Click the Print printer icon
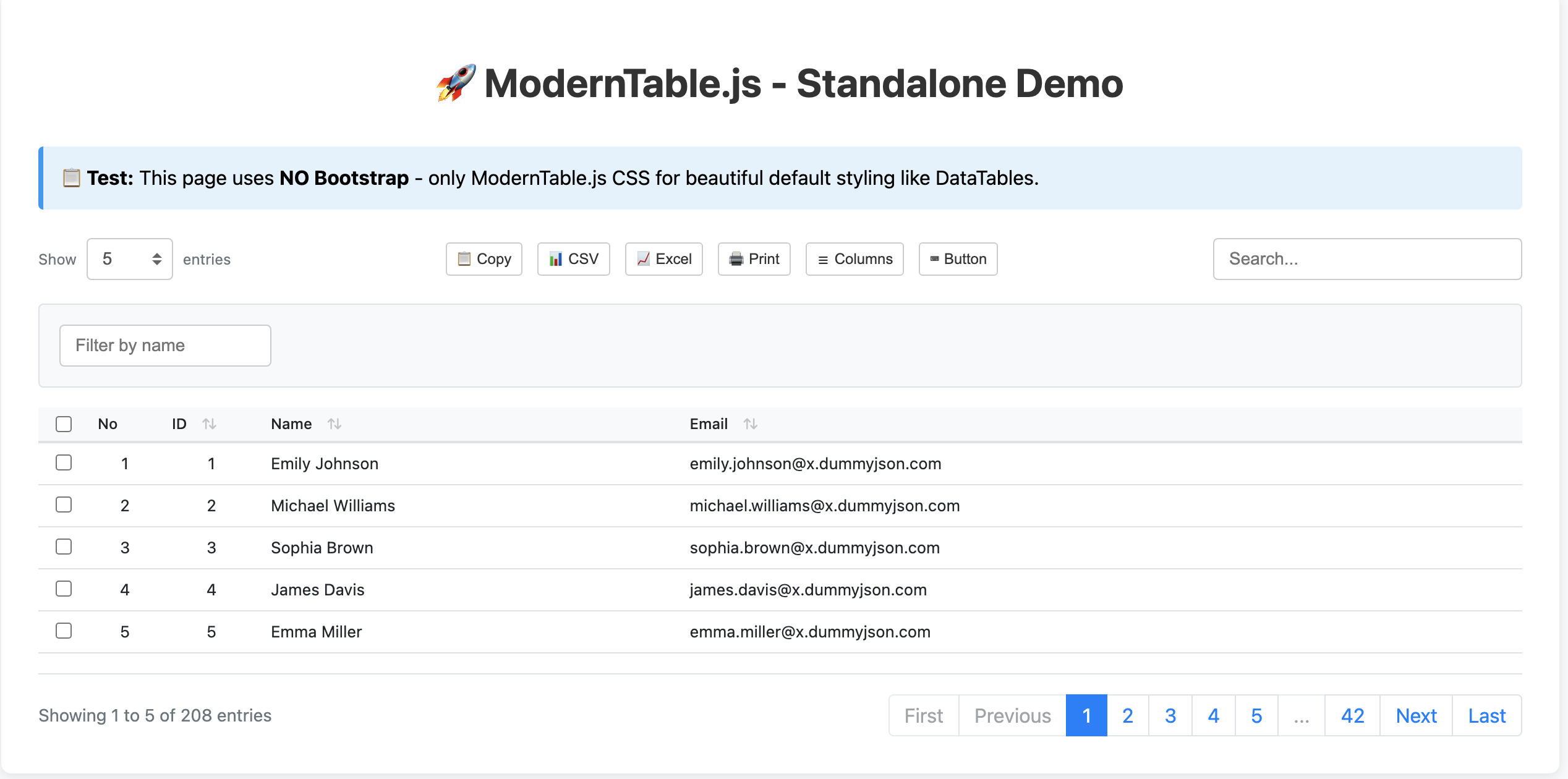Viewport: 1568px width, 779px height. (754, 259)
